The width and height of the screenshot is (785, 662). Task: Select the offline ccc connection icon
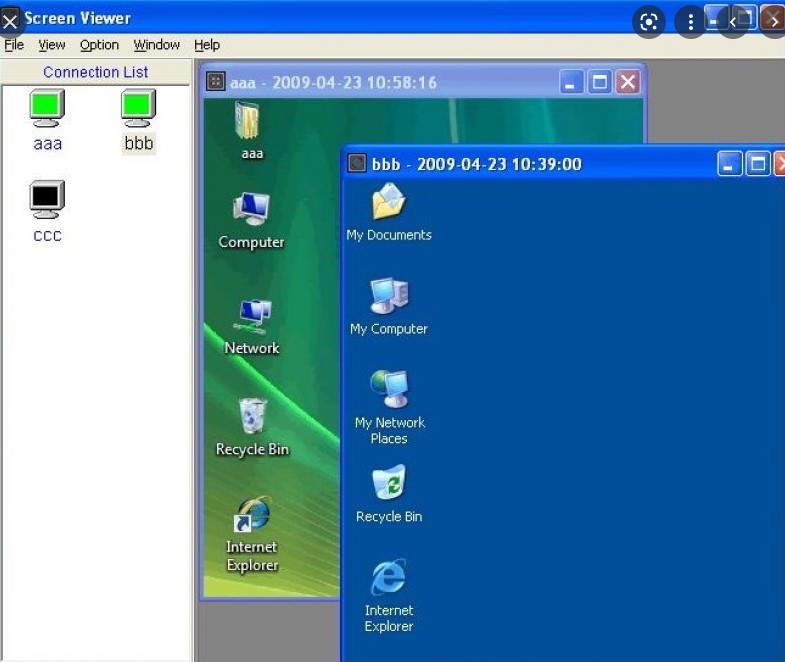point(47,200)
